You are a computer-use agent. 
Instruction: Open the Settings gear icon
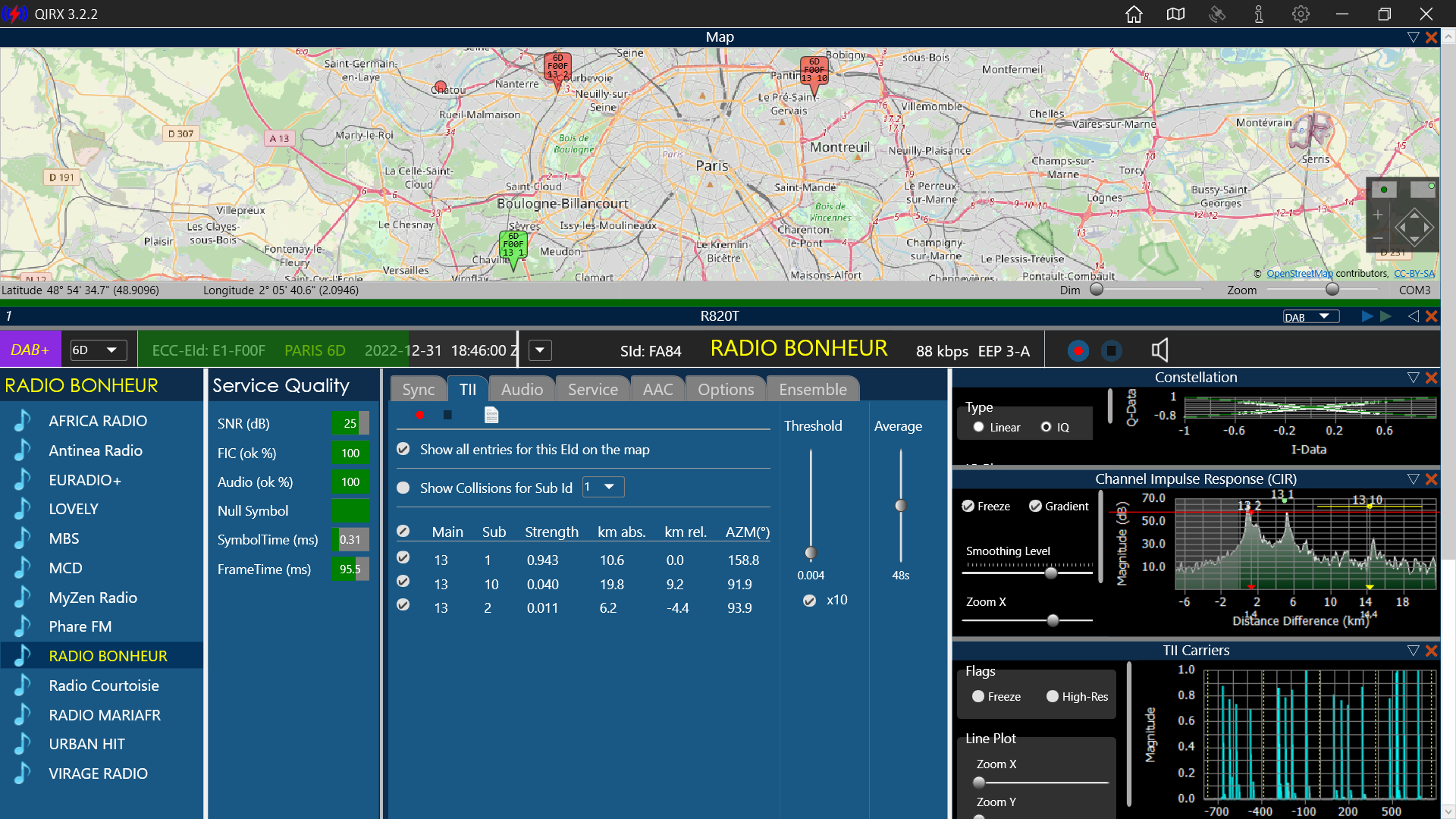(x=1301, y=14)
